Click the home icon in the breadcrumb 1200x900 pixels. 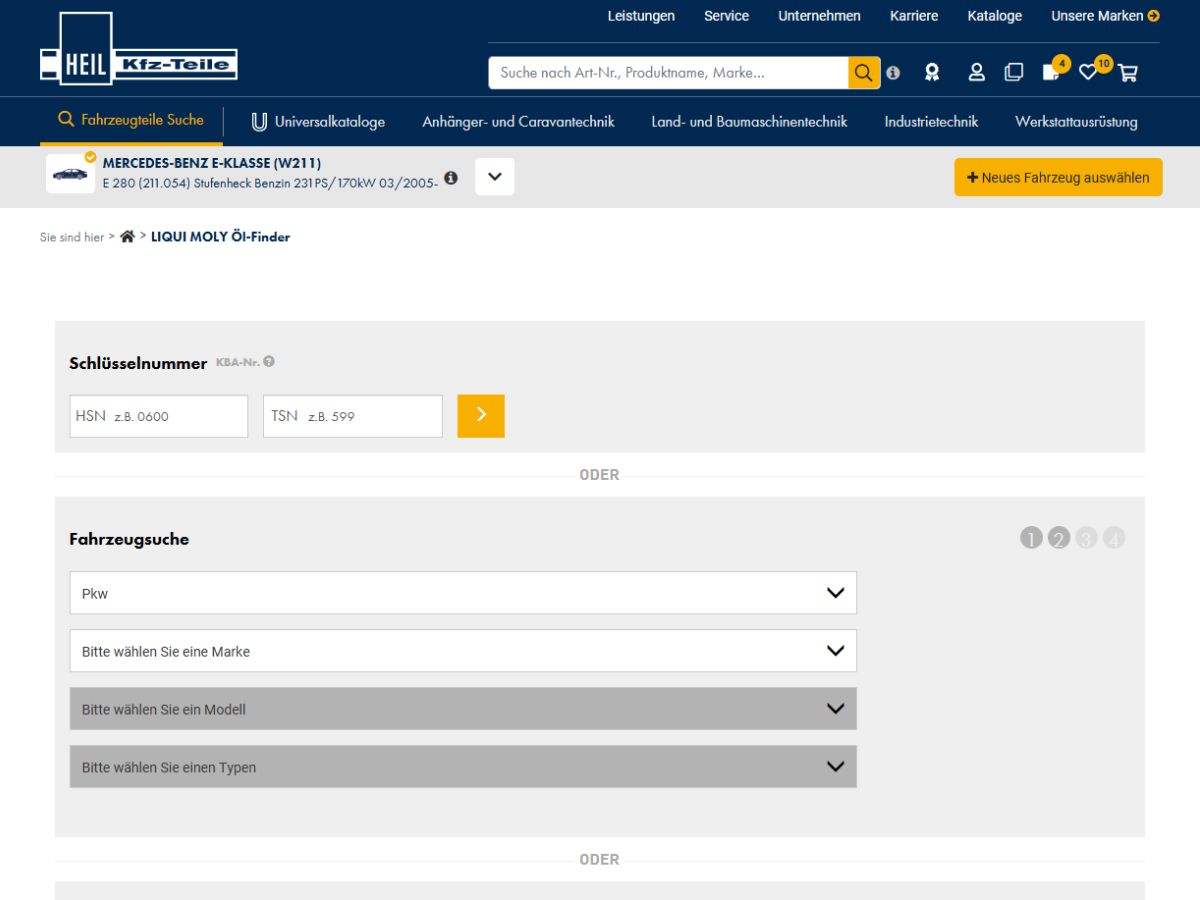pyautogui.click(x=127, y=237)
